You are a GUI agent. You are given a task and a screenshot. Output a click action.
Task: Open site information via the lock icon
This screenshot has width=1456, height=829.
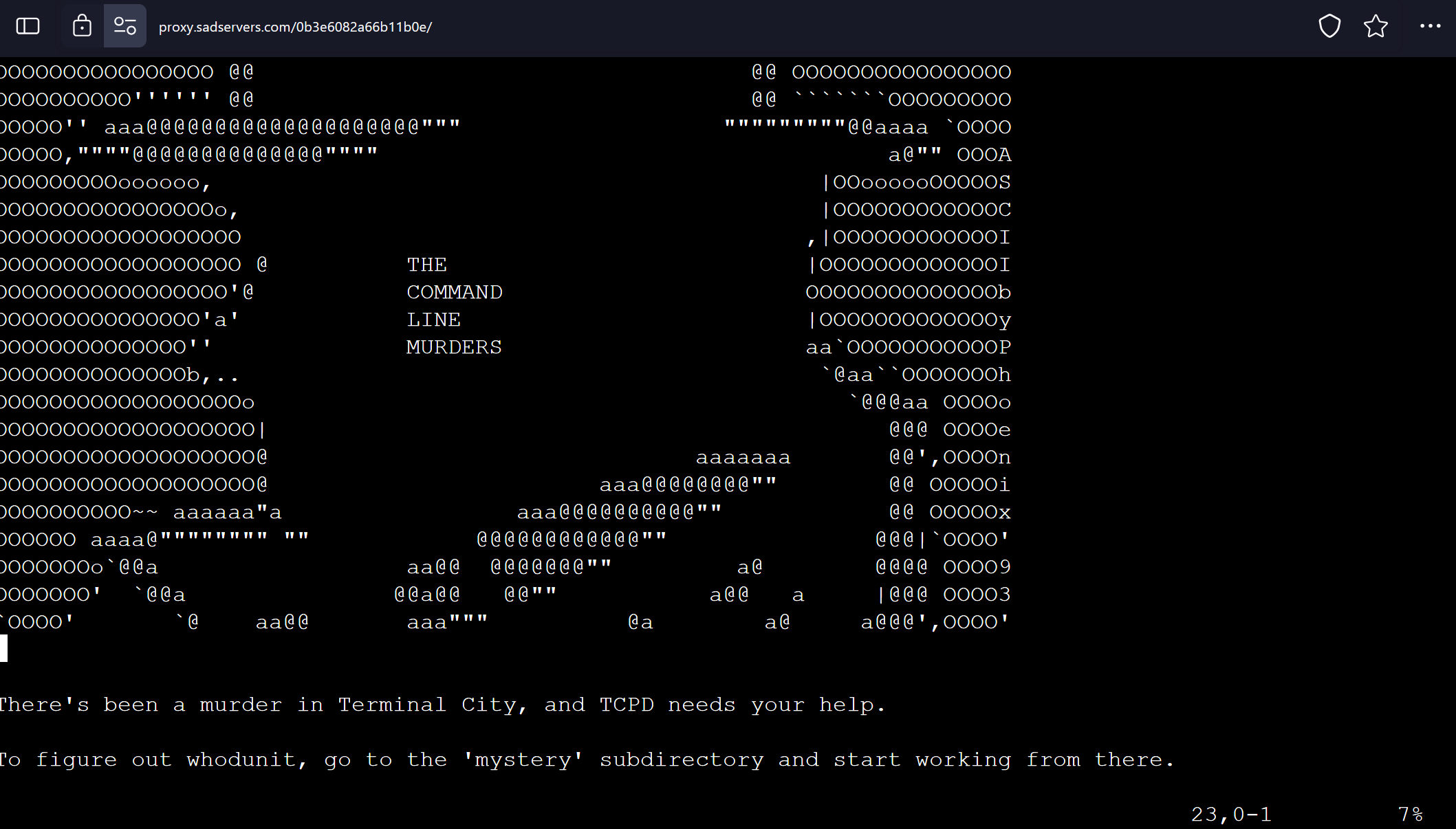(x=81, y=25)
